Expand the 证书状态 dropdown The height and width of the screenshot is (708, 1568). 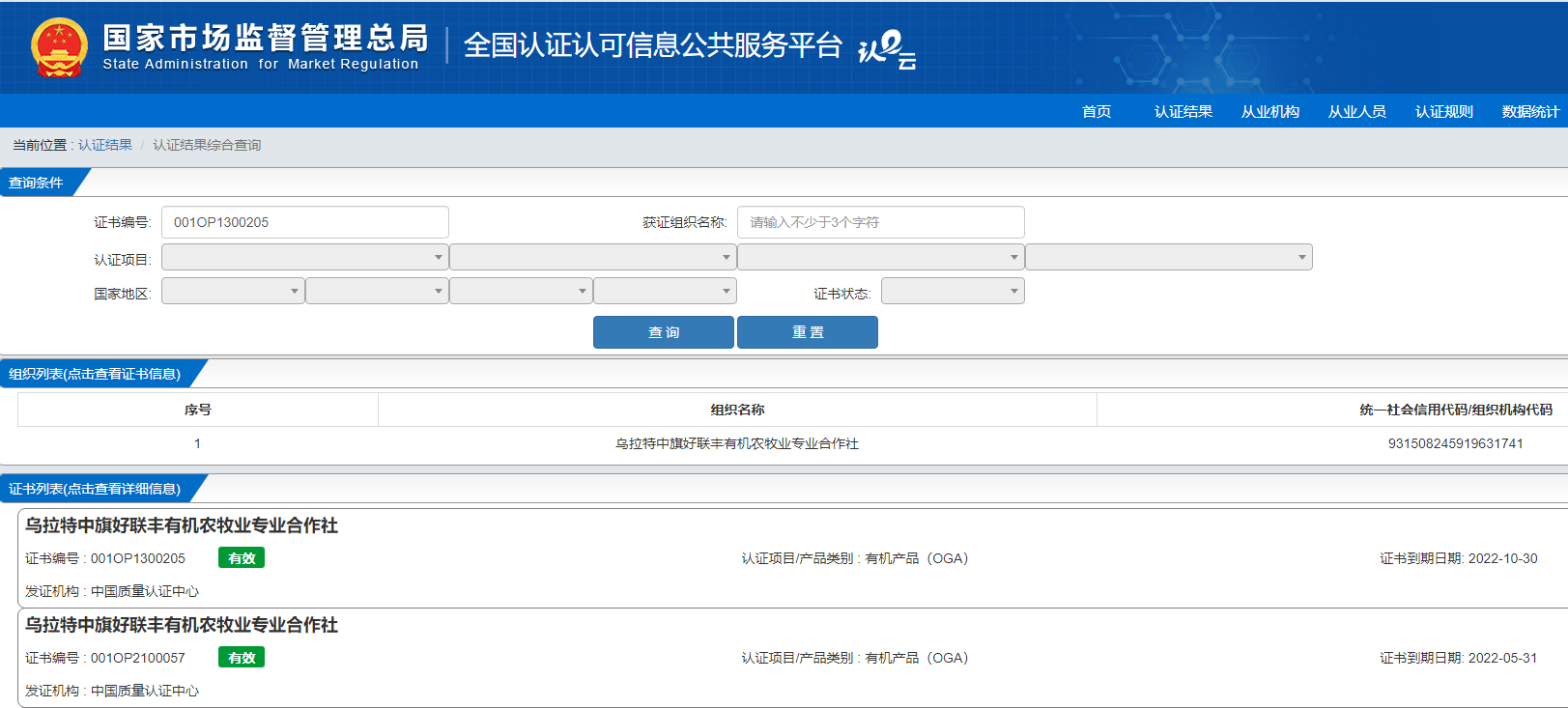pyautogui.click(x=953, y=291)
